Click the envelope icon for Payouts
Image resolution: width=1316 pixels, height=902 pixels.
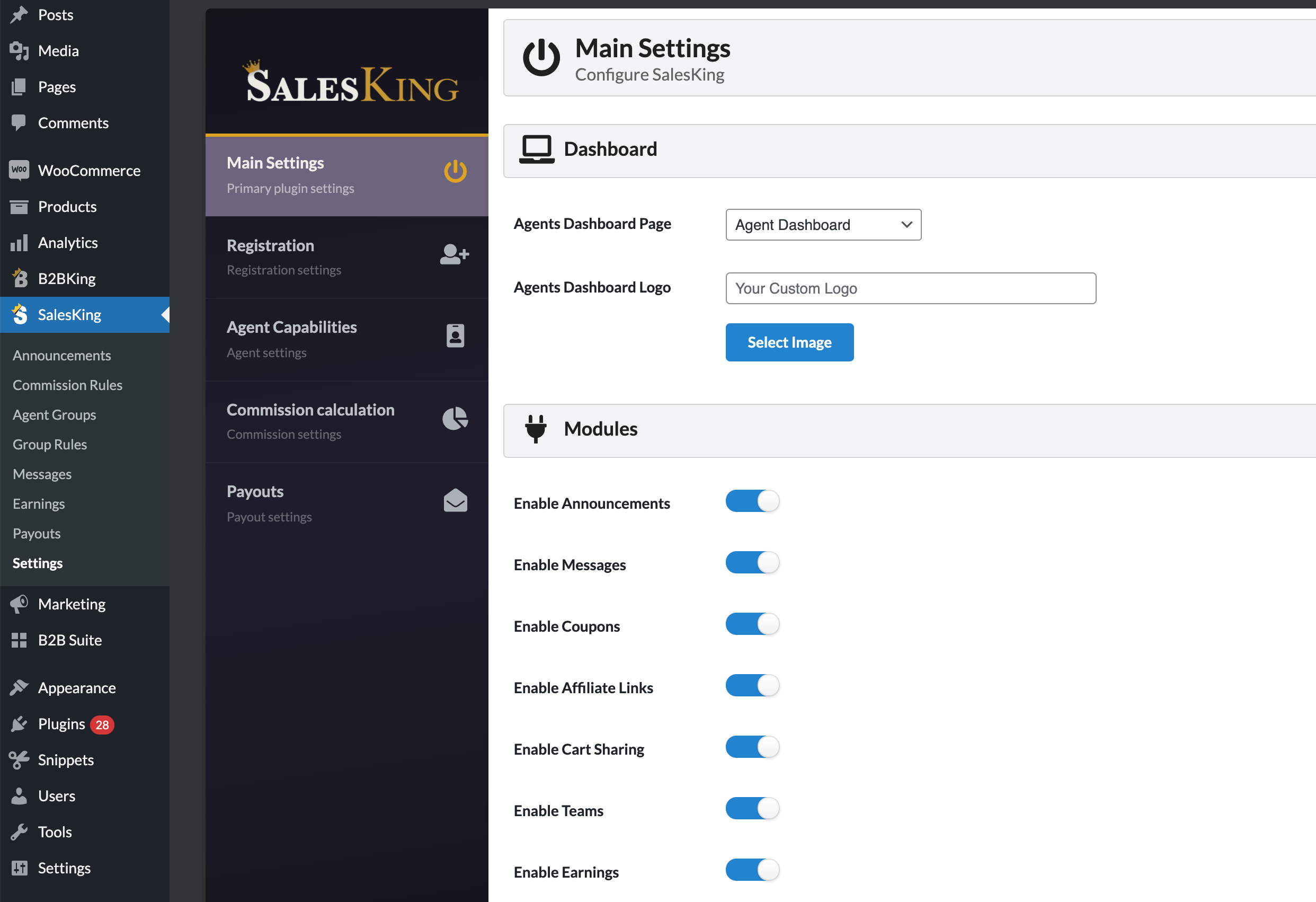click(x=455, y=500)
